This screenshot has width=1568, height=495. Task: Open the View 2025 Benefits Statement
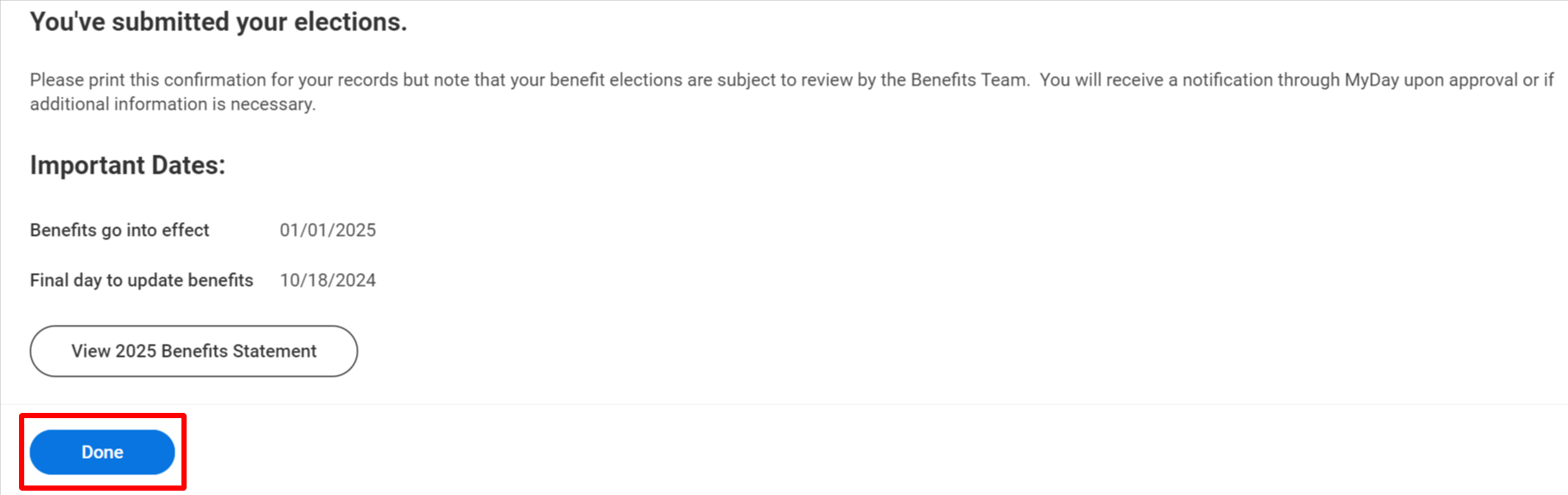(x=194, y=351)
